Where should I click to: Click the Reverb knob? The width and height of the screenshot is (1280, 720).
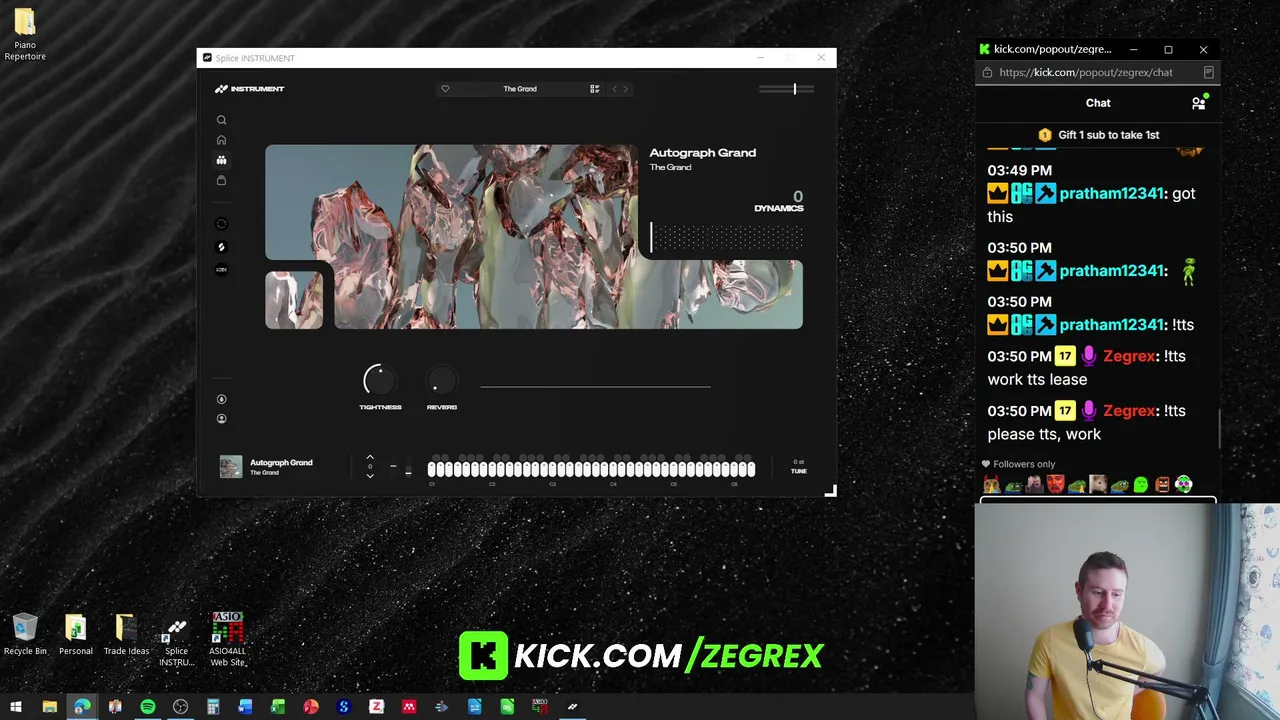441,380
